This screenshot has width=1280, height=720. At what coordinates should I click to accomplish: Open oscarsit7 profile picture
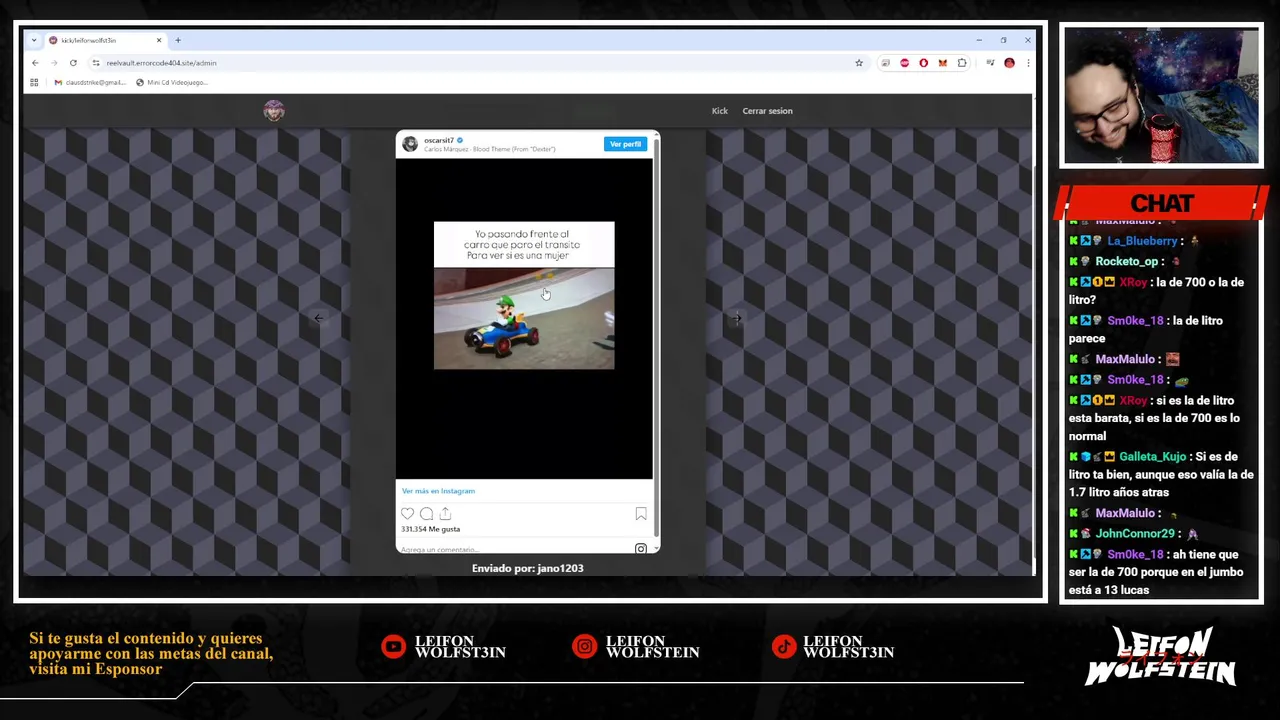[410, 144]
